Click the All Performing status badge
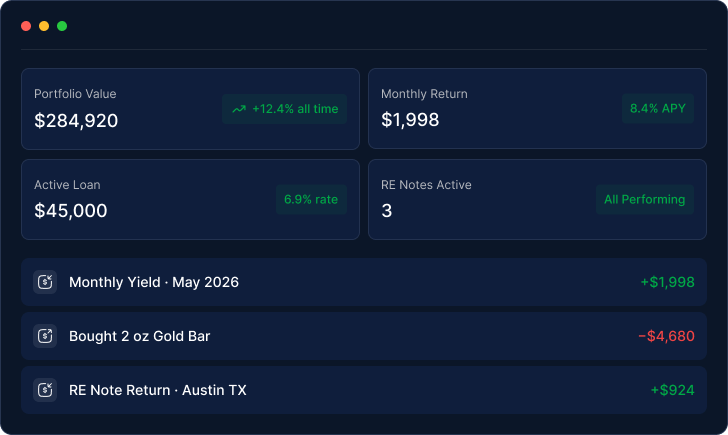 coord(645,200)
